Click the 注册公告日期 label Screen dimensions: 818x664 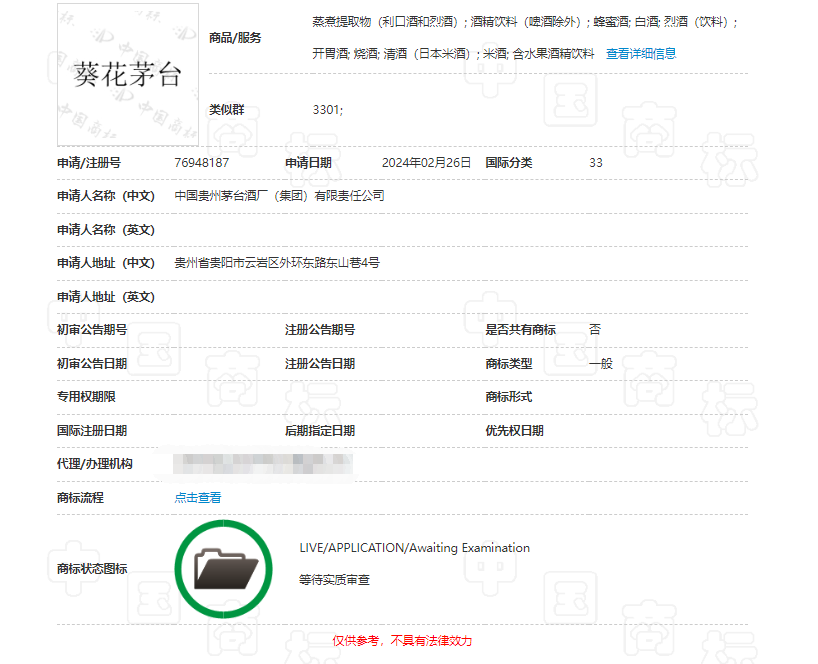coord(320,364)
